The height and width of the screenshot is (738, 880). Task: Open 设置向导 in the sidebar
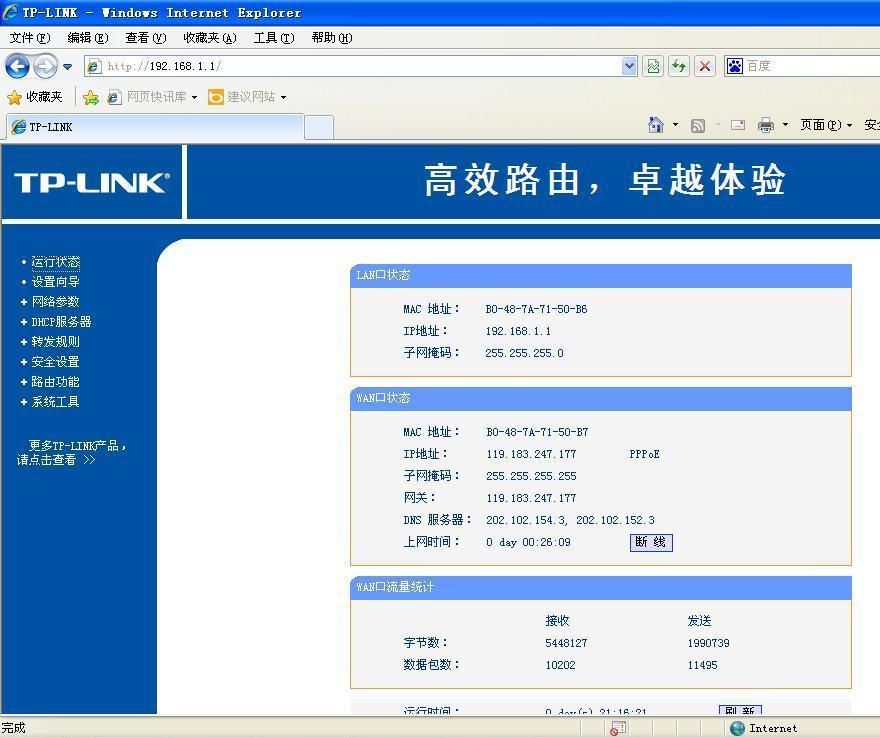click(x=55, y=282)
